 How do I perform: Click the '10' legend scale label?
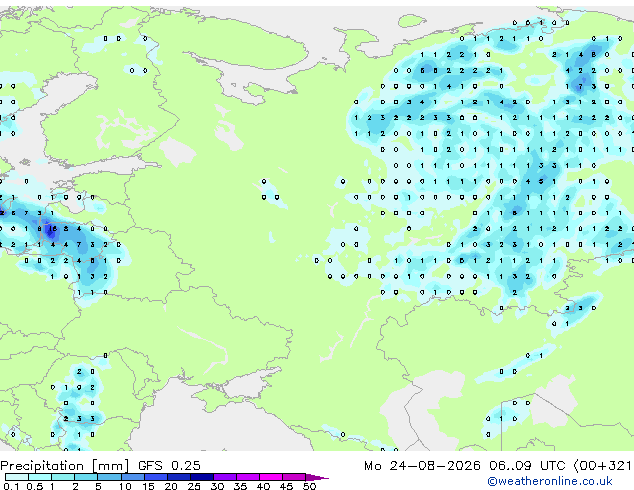click(x=125, y=486)
